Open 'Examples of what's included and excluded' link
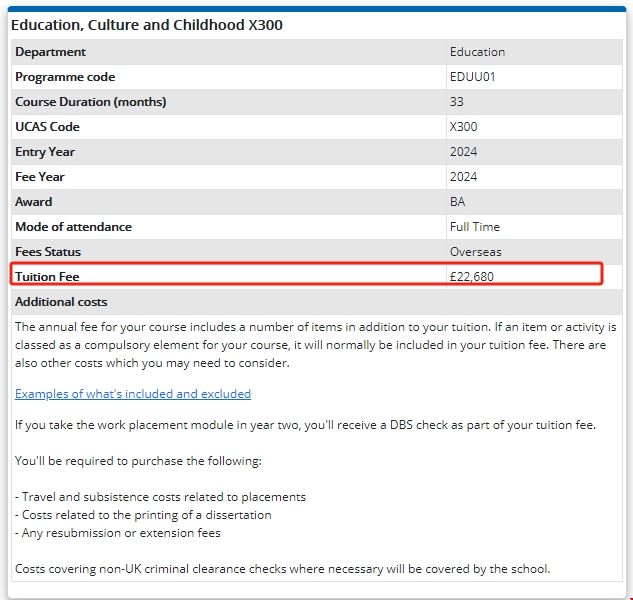This screenshot has height=600, width=633. [x=133, y=394]
